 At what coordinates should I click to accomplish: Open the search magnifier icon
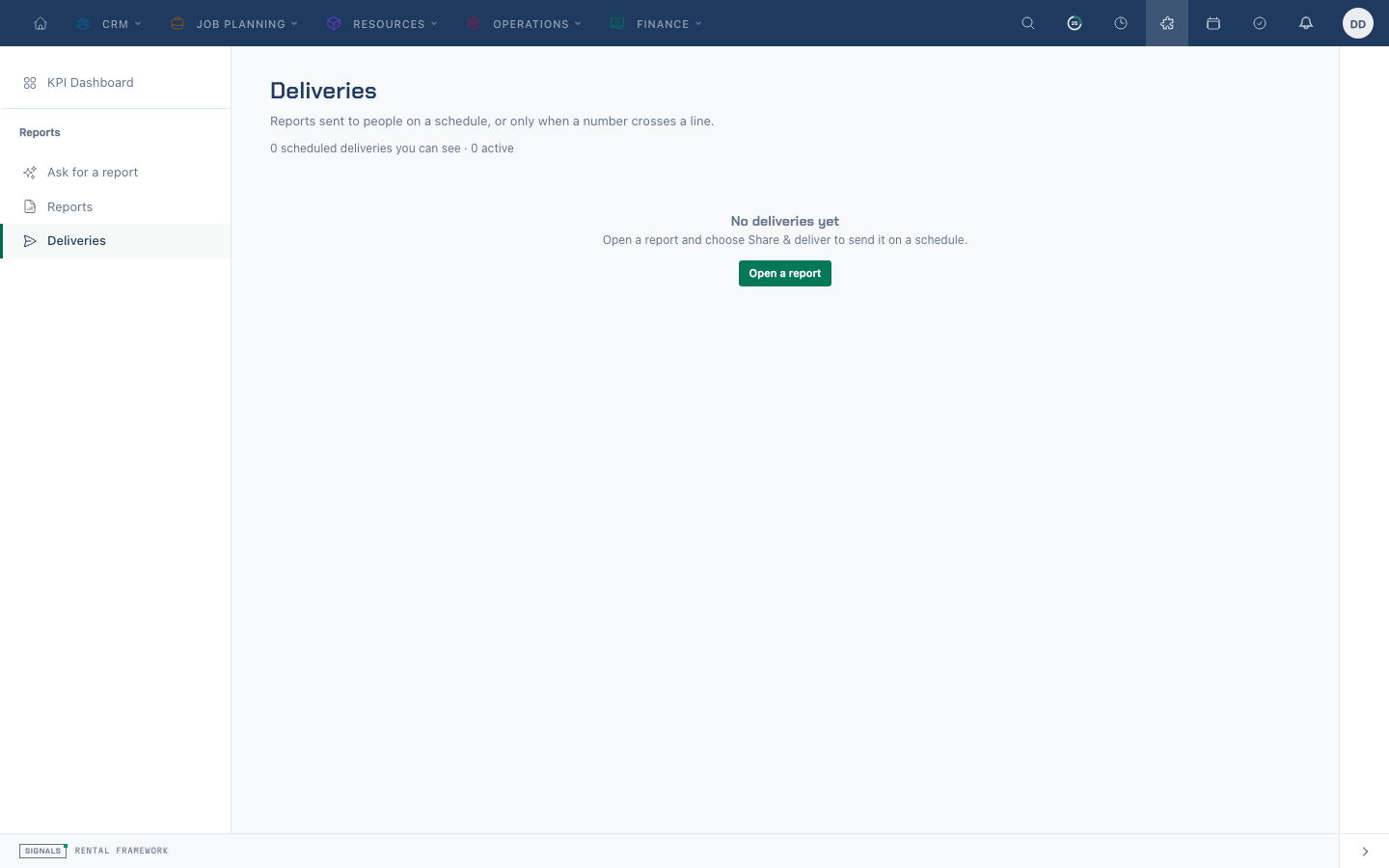[x=1028, y=23]
